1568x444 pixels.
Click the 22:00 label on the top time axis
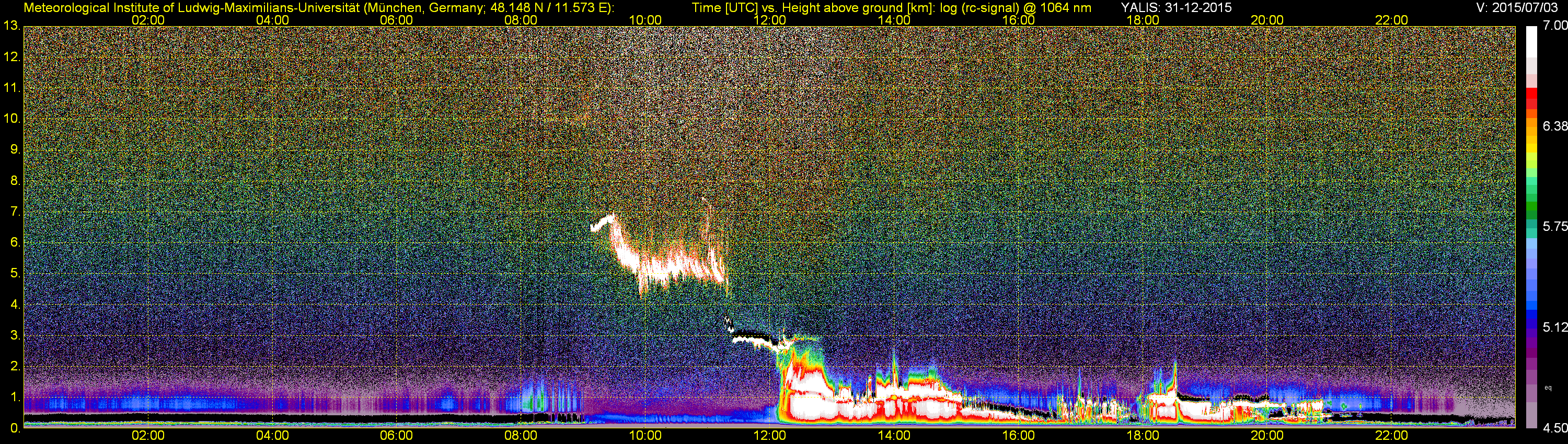point(1391,20)
